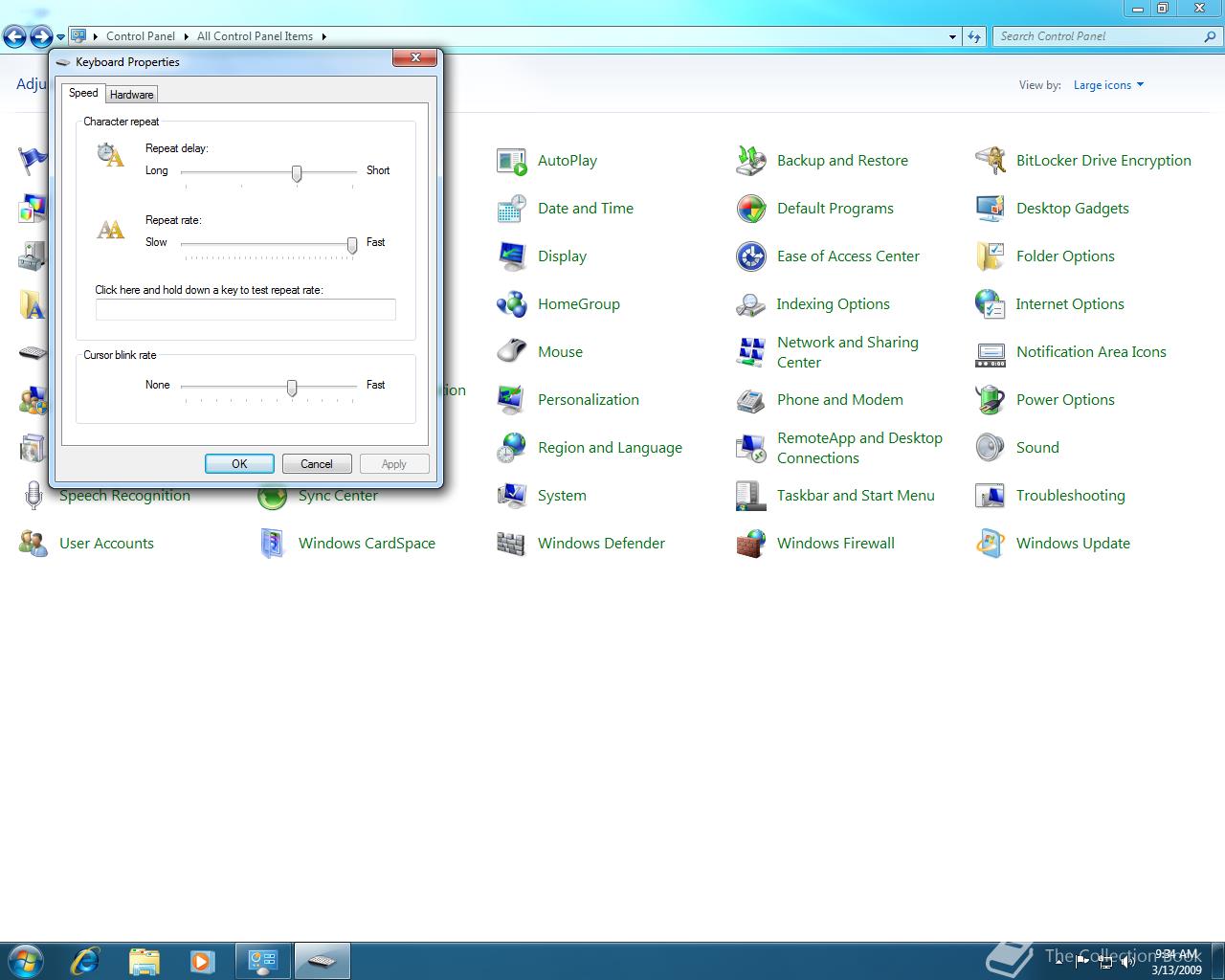Open the View by Large icons dropdown
This screenshot has height=980, width=1225.
1108,85
